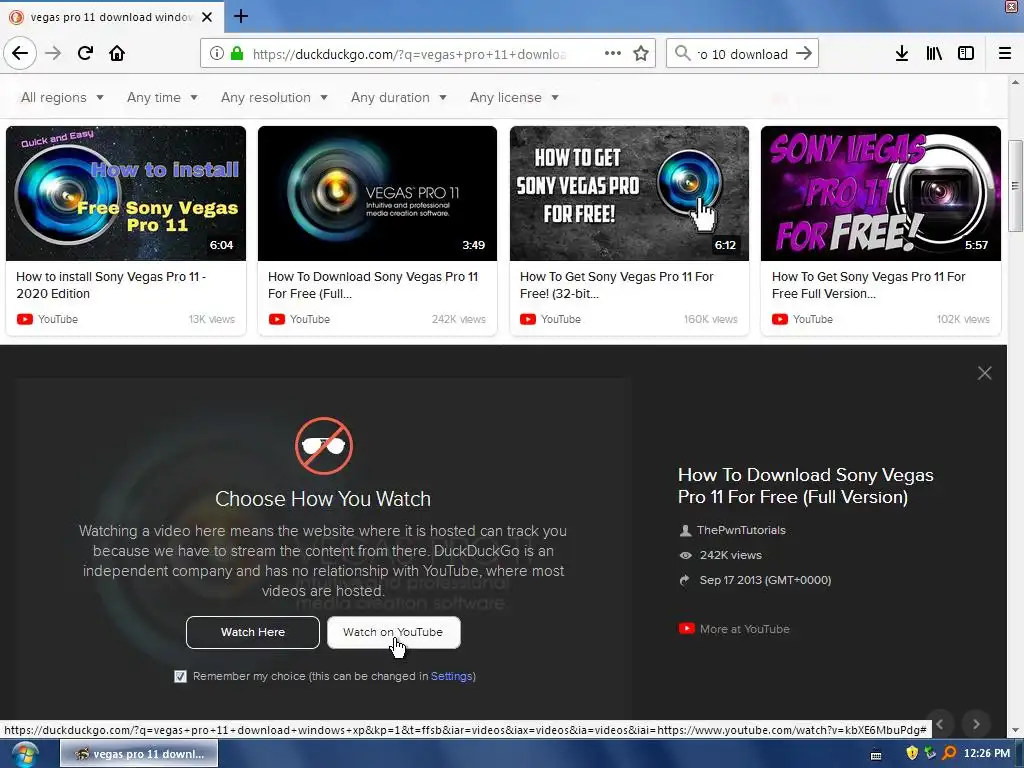The width and height of the screenshot is (1024, 768).
Task: Click the taskbar clock 12:26 PM
Action: (987, 754)
